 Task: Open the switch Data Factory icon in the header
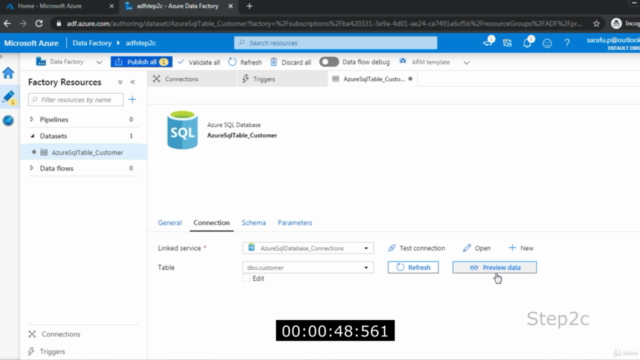[x=507, y=43]
